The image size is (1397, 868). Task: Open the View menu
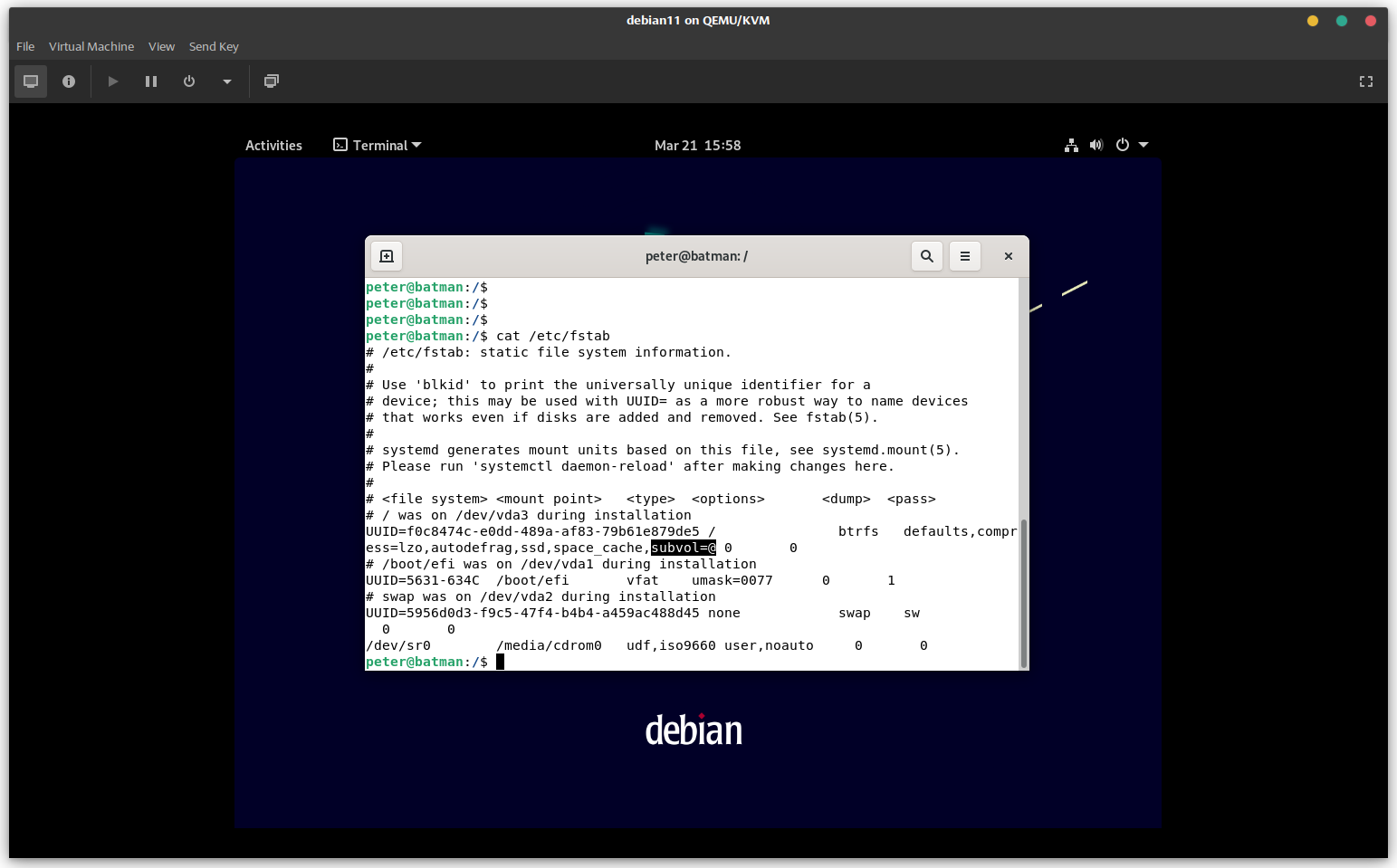161,46
